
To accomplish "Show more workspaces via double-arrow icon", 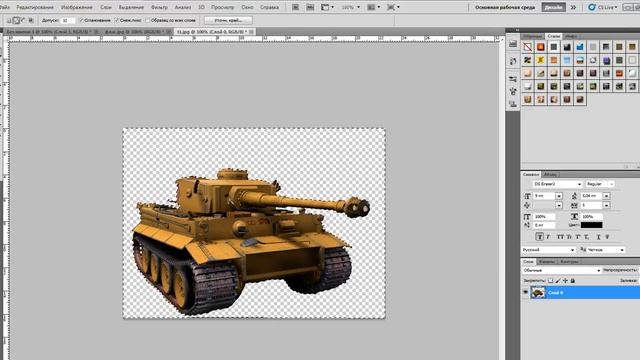I will [573, 7].
